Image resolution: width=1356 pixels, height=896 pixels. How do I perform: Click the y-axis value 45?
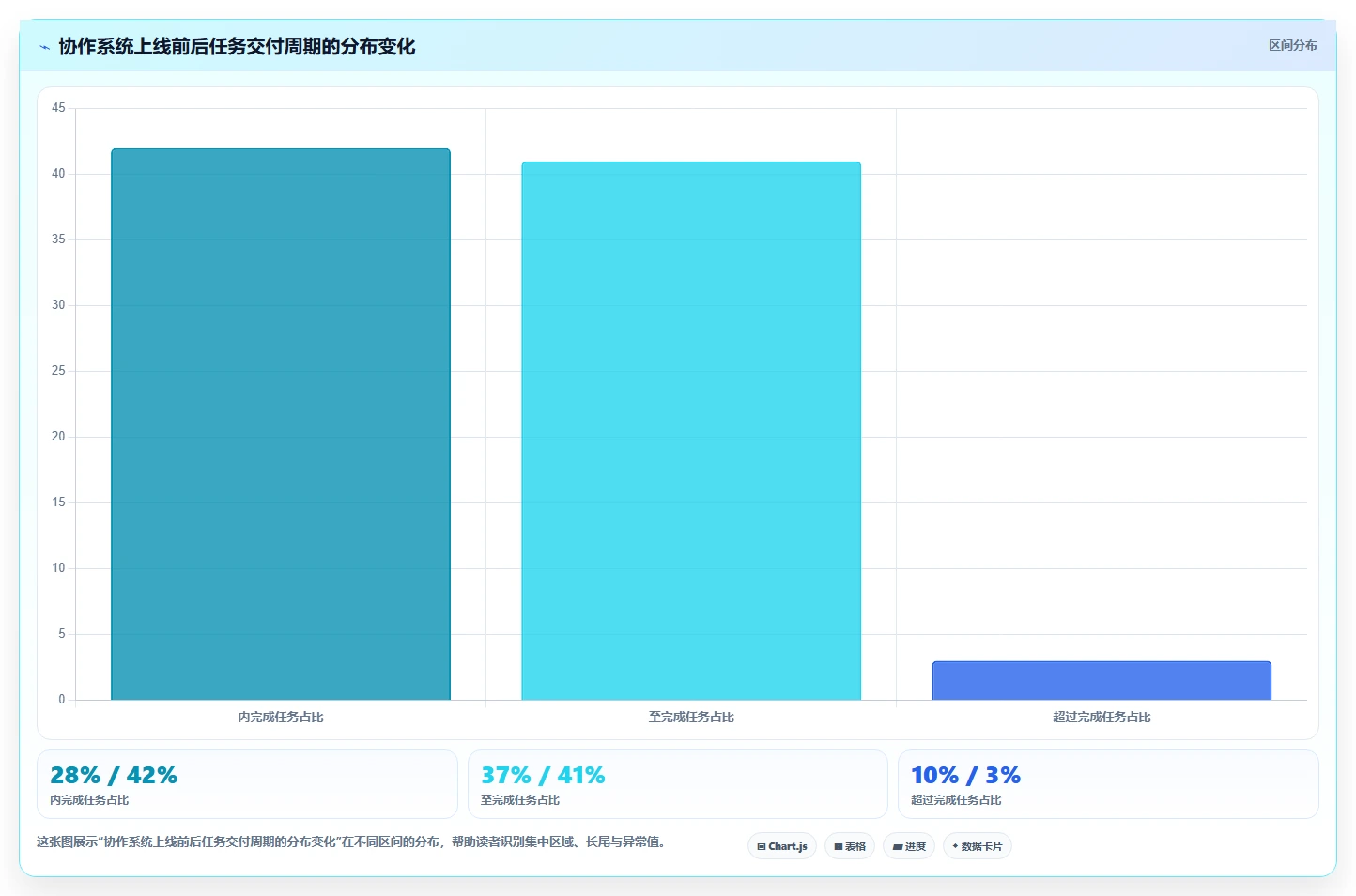(x=58, y=108)
